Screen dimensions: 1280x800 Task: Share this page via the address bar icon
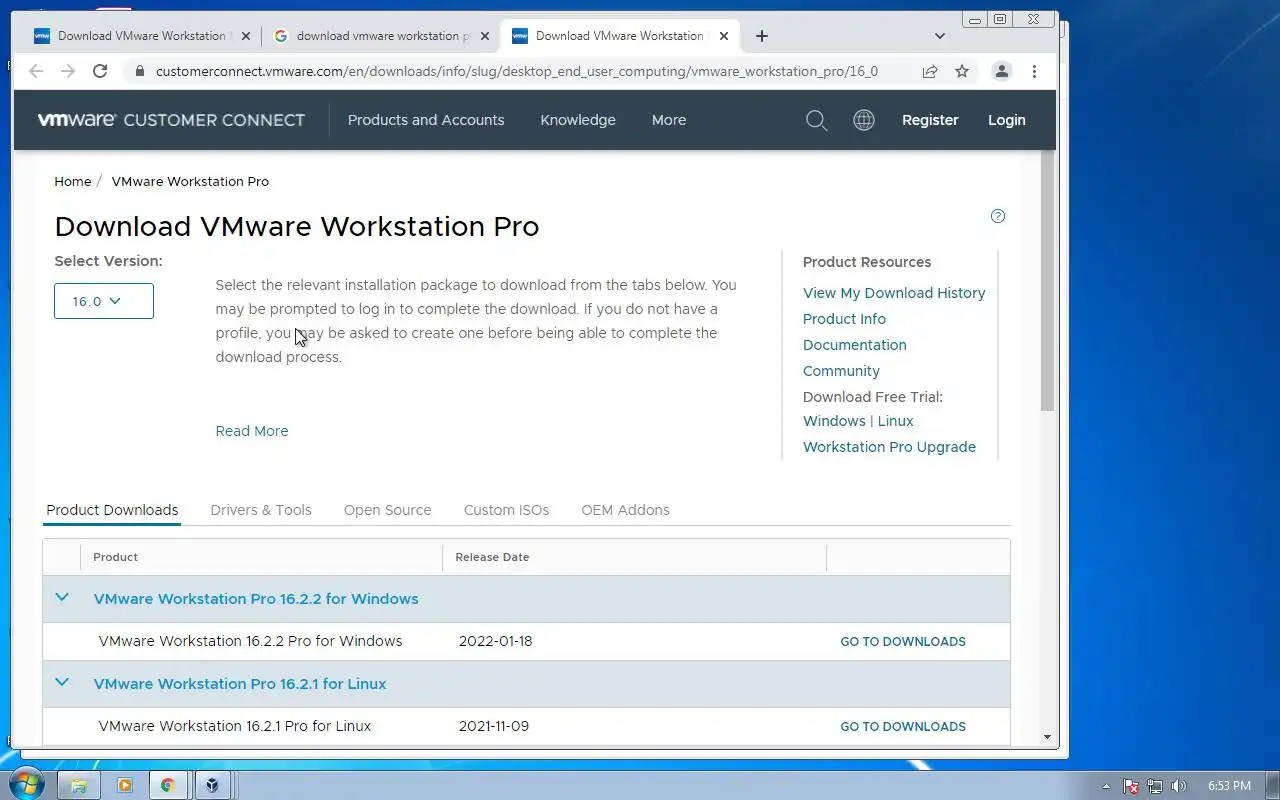930,71
